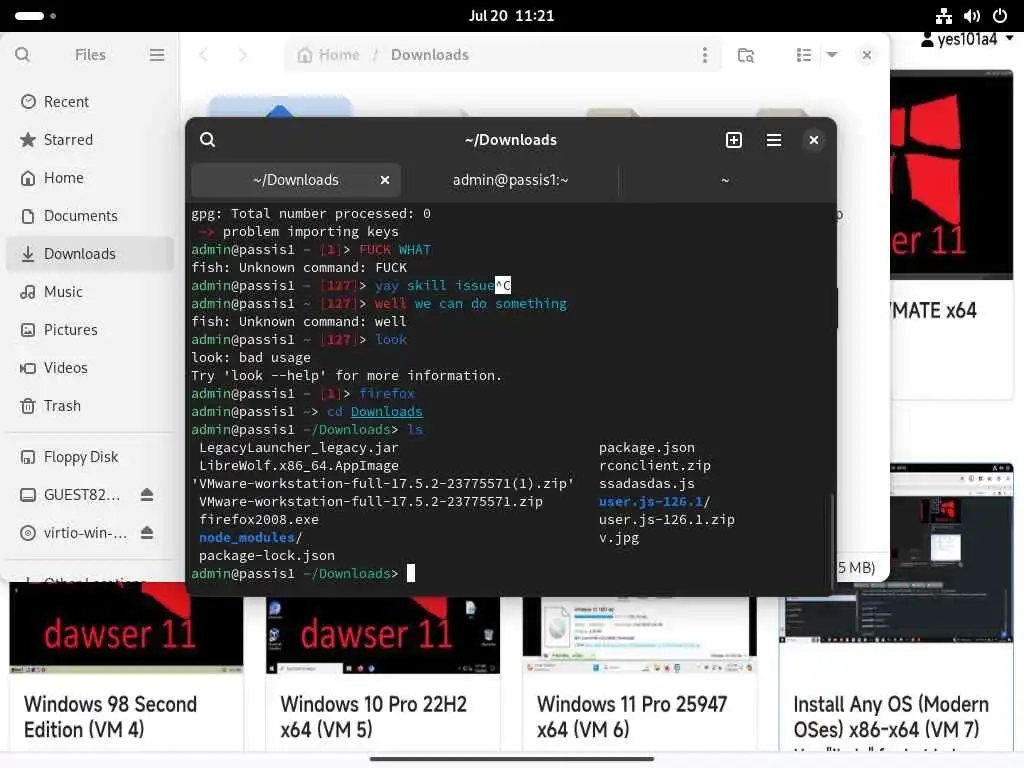The image size is (1024, 768).
Task: Open the Activities pill in top bar
Action: click(x=35, y=16)
